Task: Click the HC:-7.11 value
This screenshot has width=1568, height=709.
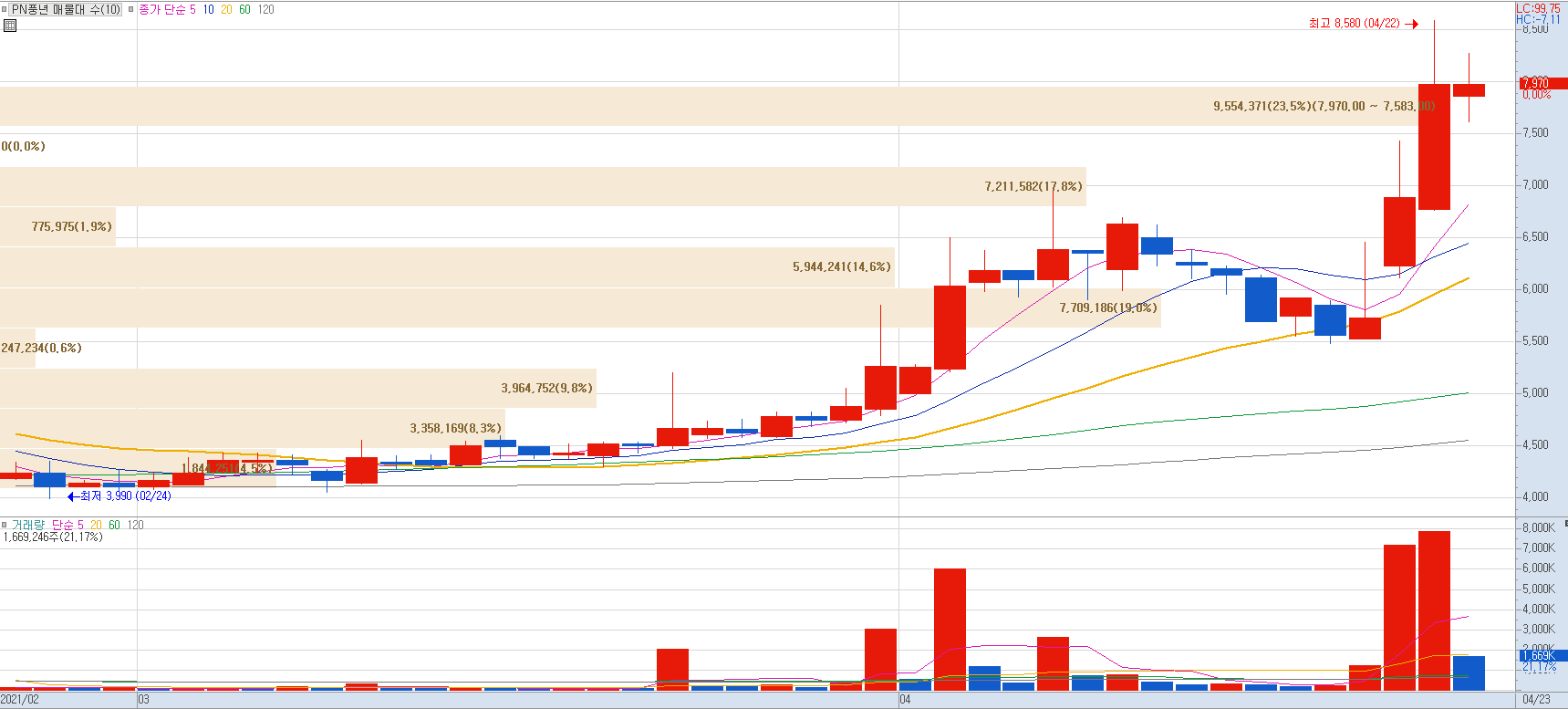Action: tap(1538, 19)
